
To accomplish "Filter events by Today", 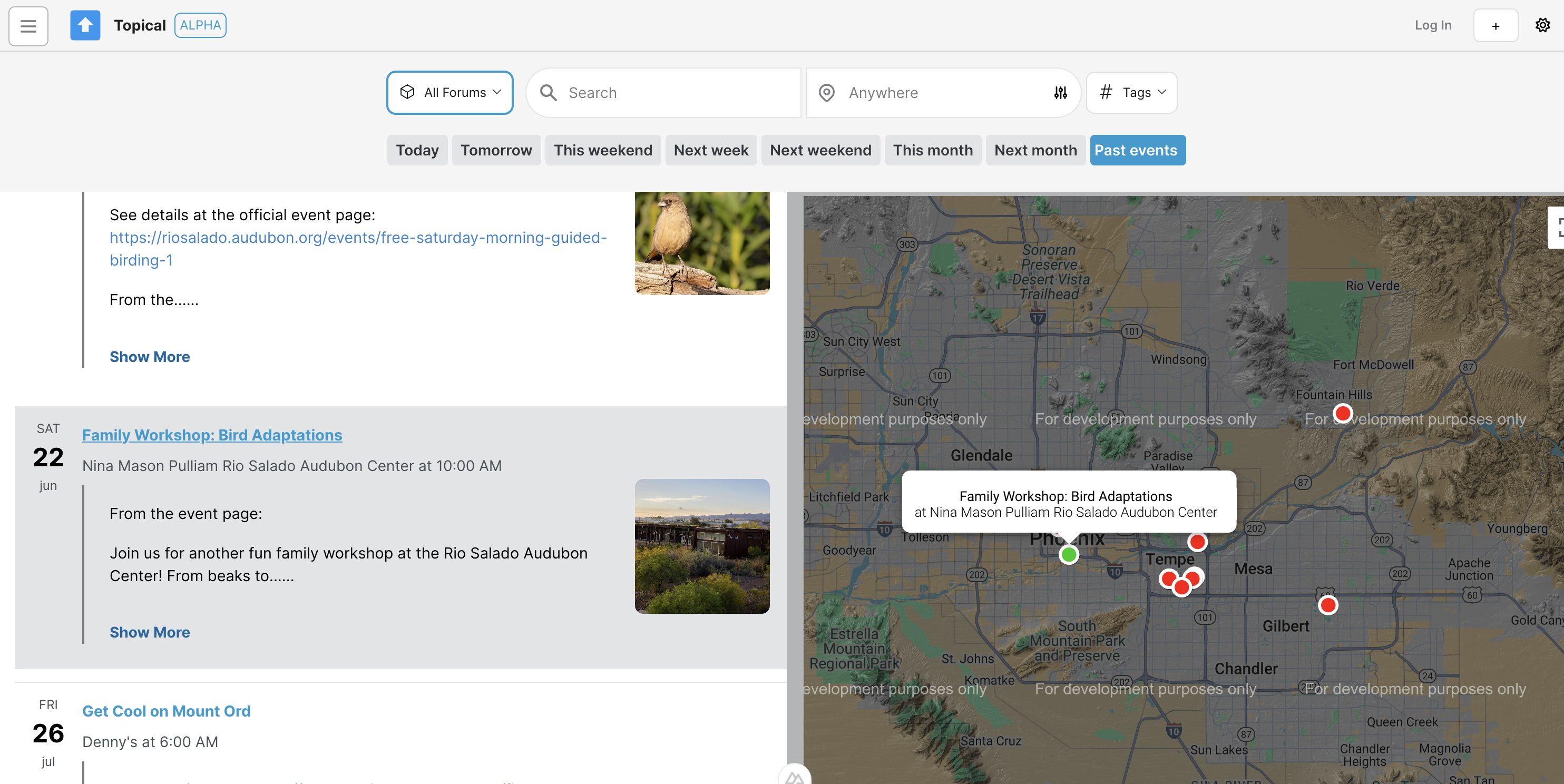I will pyautogui.click(x=417, y=150).
